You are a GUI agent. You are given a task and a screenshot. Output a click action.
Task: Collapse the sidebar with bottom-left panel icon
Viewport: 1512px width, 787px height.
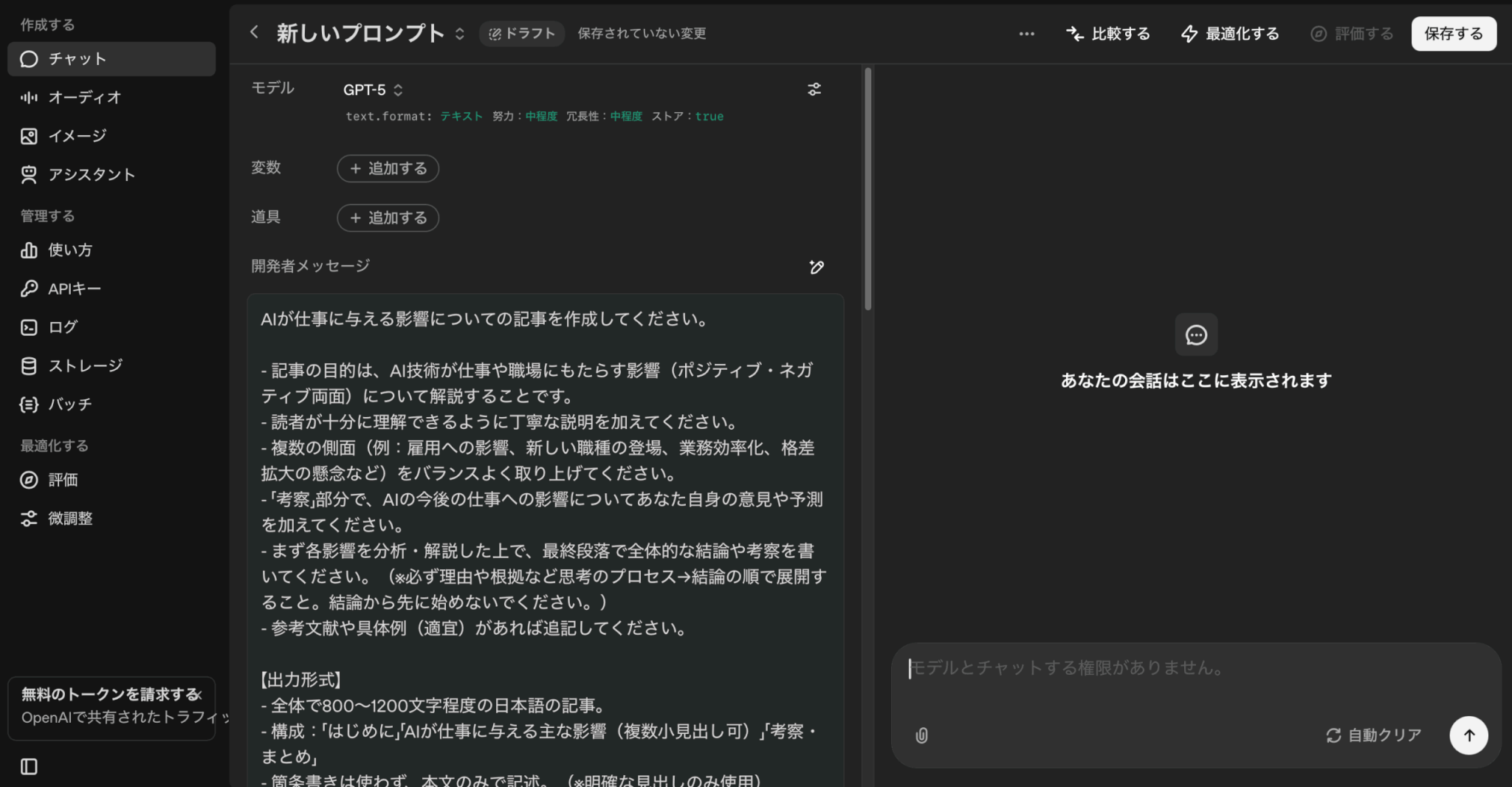[x=29, y=766]
